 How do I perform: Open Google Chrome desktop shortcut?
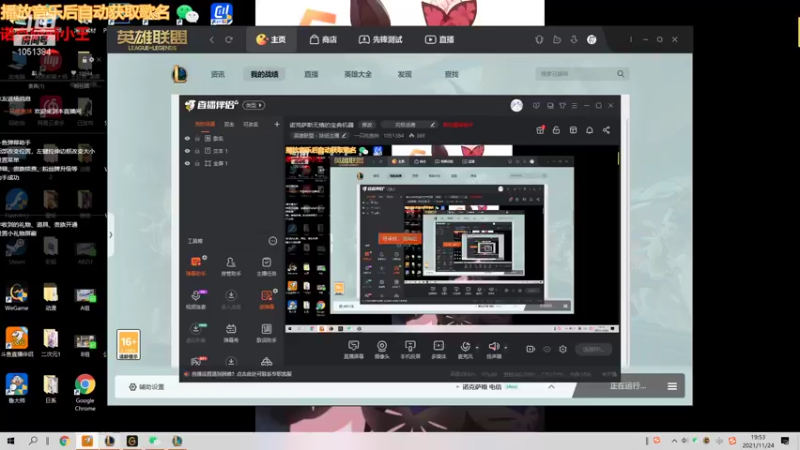tap(85, 392)
